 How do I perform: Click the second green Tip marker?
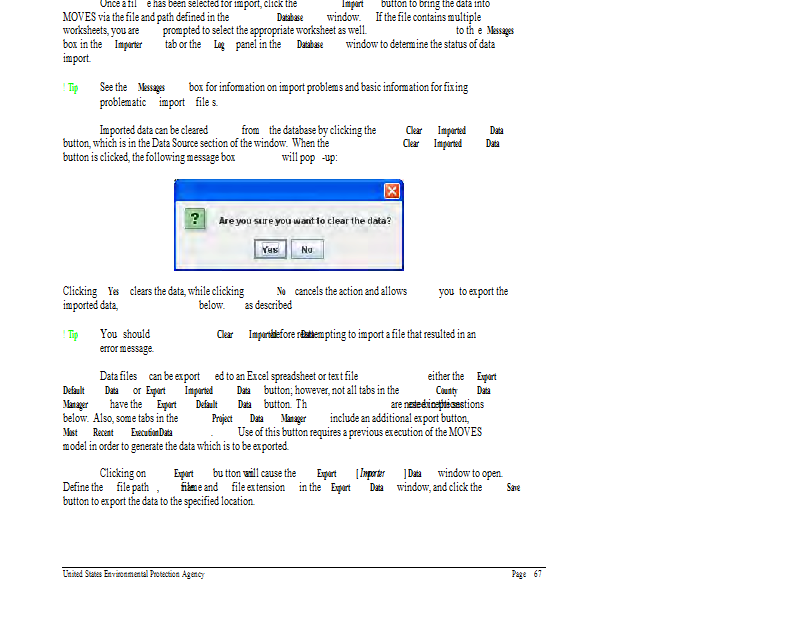coord(71,335)
